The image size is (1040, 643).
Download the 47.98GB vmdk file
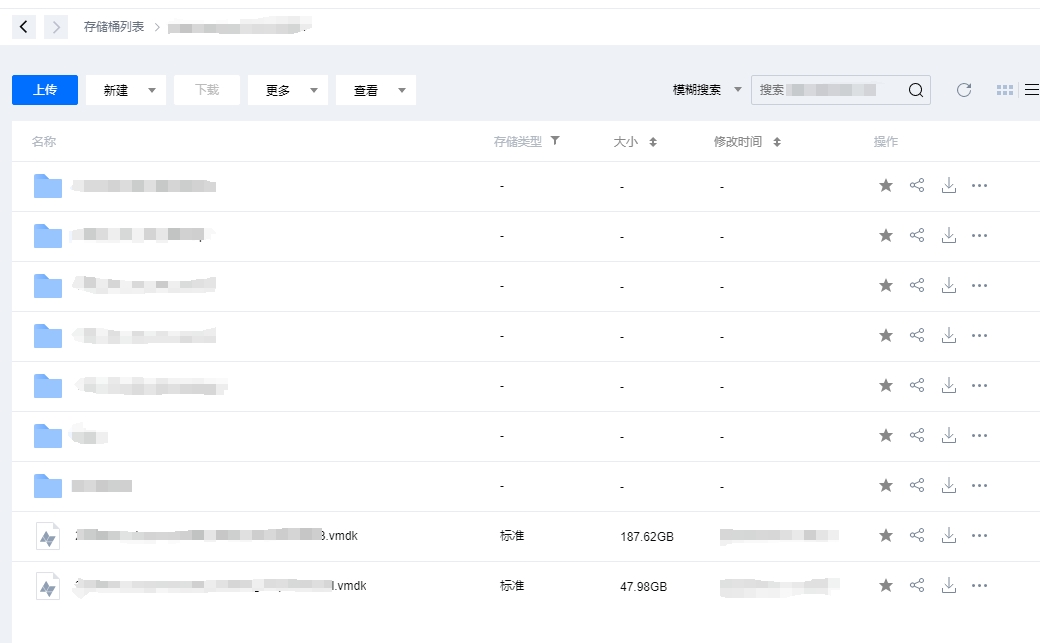(948, 585)
